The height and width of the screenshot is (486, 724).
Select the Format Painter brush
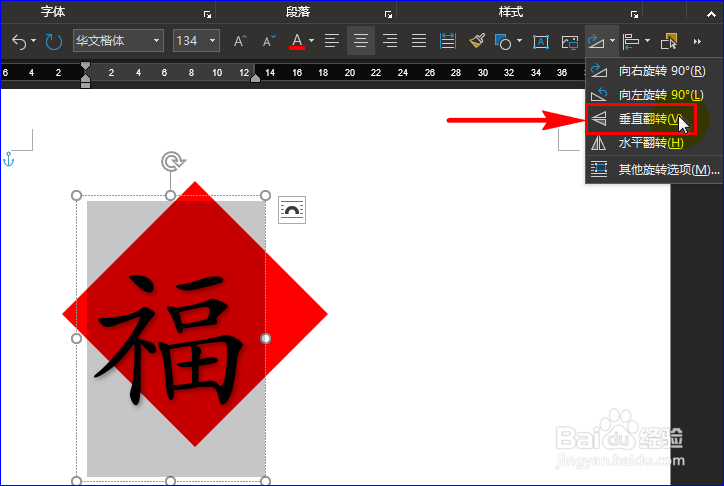click(477, 41)
